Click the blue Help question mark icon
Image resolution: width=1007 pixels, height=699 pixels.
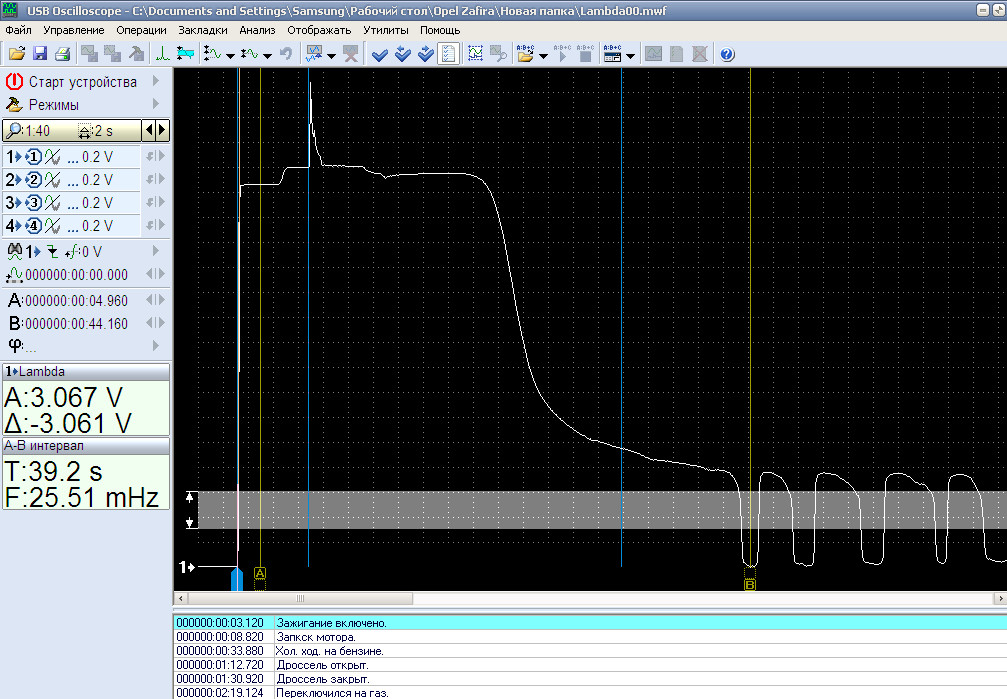[x=727, y=54]
